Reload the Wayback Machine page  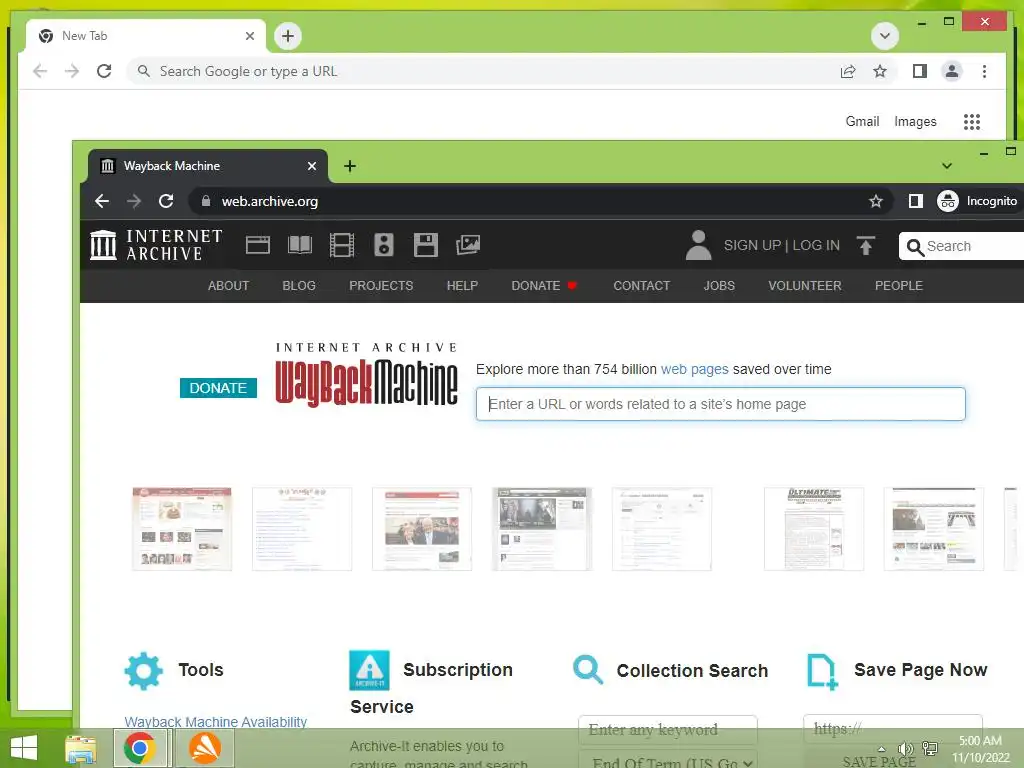point(166,201)
